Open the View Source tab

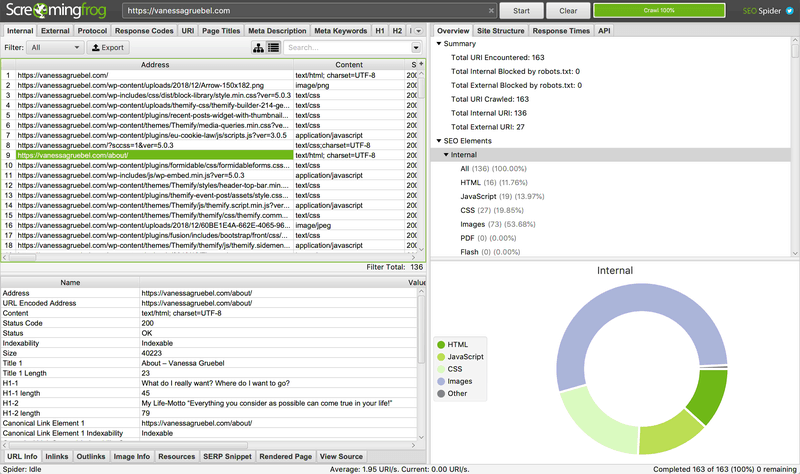click(341, 456)
